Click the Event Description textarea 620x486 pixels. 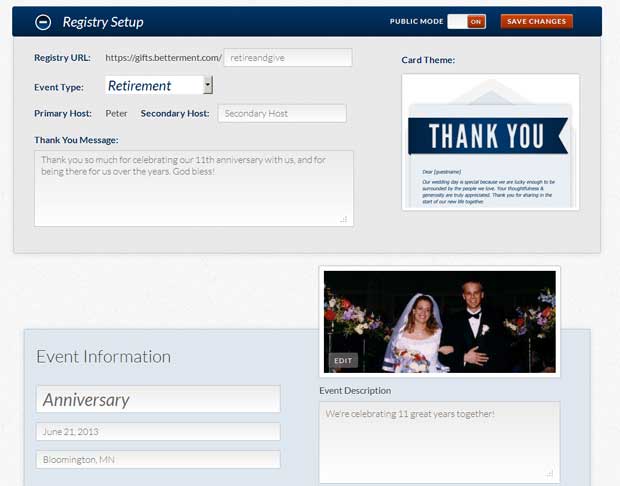(440, 442)
